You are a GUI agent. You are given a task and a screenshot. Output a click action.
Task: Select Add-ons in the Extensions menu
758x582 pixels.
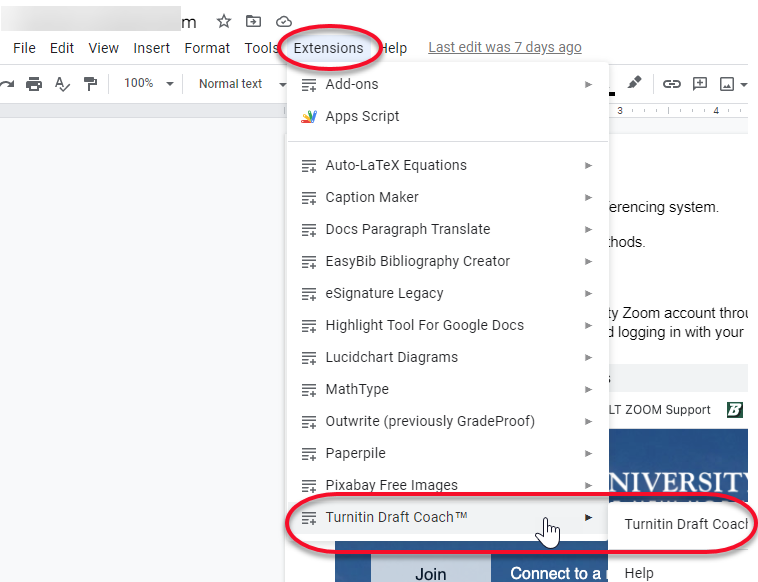pyautogui.click(x=448, y=84)
